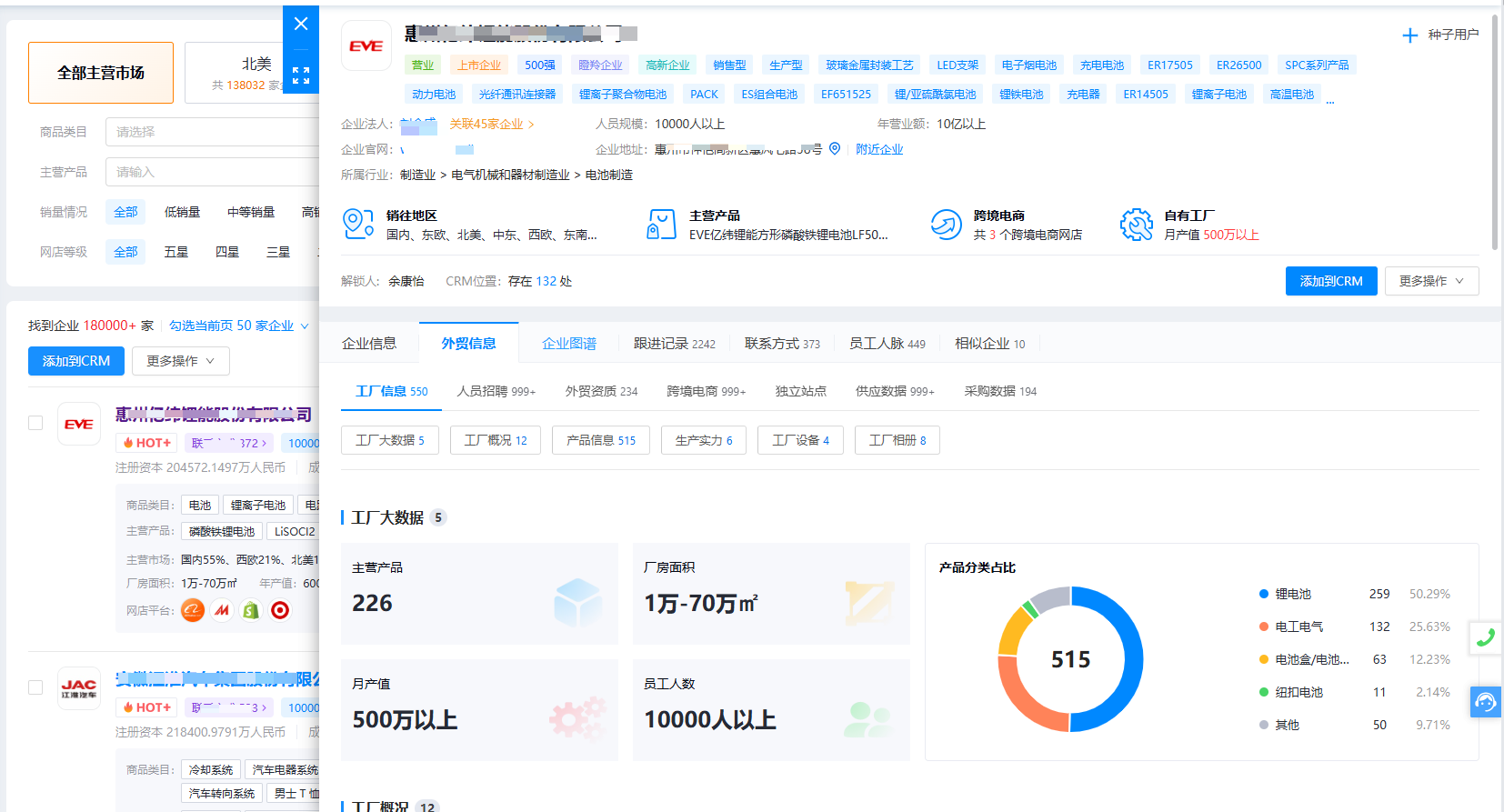Viewport: 1504px width, 812px height.
Task: Expand 联 372 related badge
Action: click(x=229, y=443)
